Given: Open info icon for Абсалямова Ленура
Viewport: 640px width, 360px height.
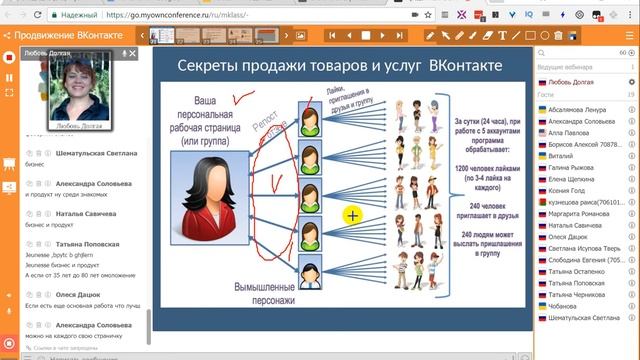Looking at the screenshot, I should (x=631, y=109).
